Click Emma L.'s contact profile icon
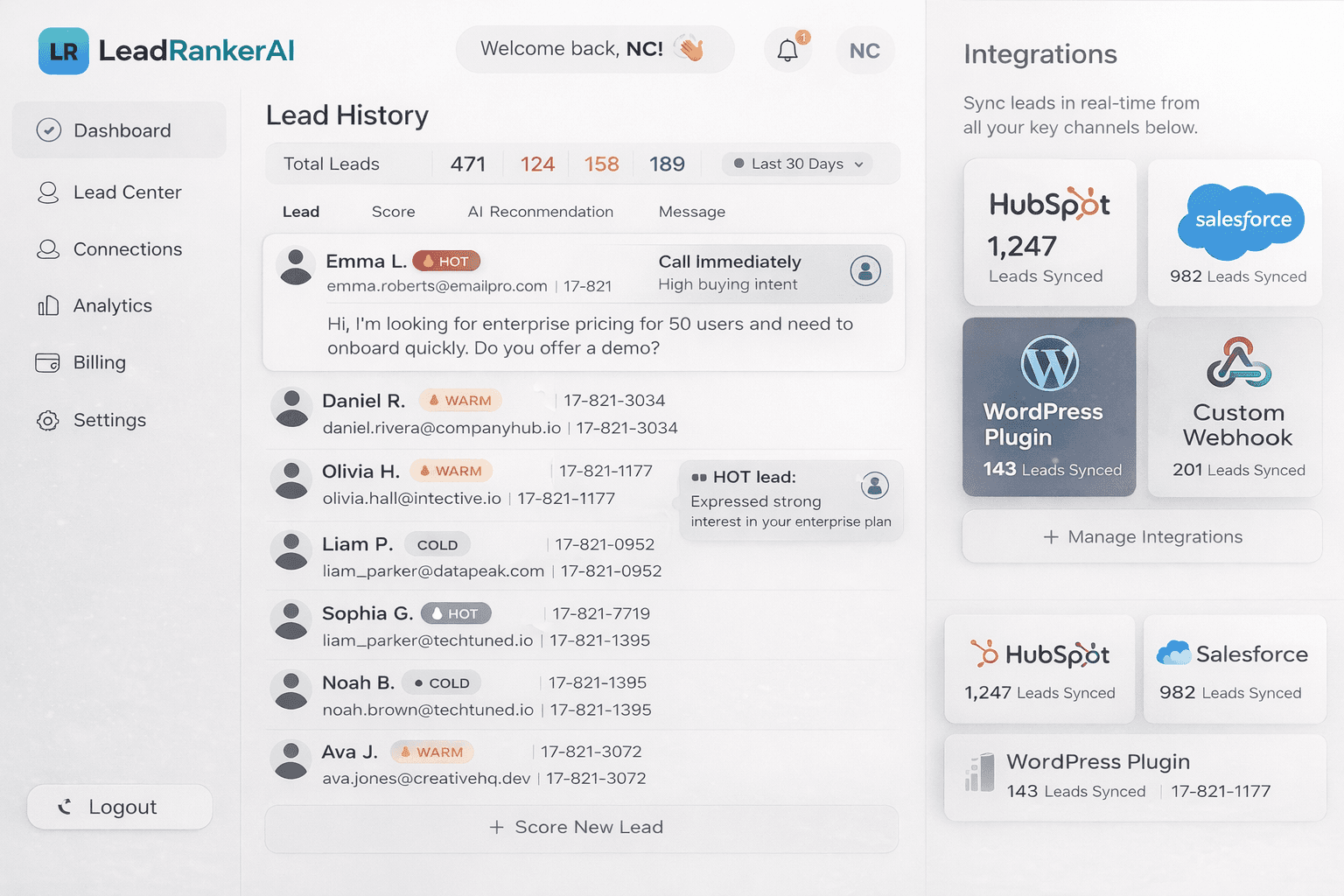This screenshot has height=896, width=1344. tap(866, 272)
